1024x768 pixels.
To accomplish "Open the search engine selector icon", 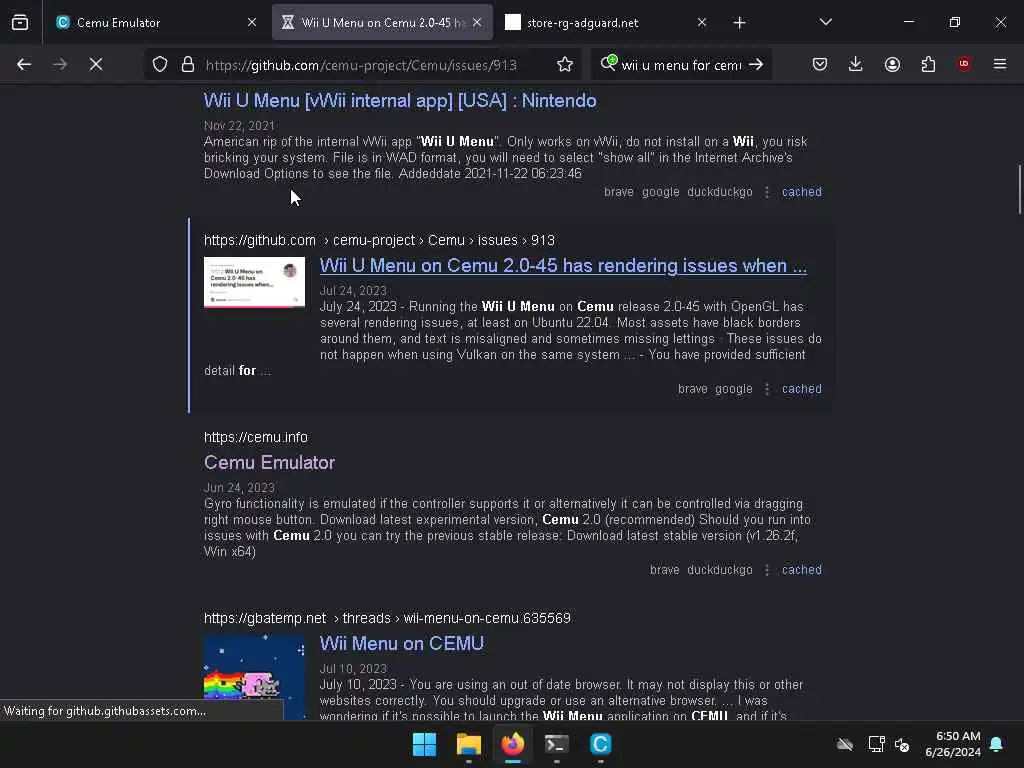I will 608,63.
